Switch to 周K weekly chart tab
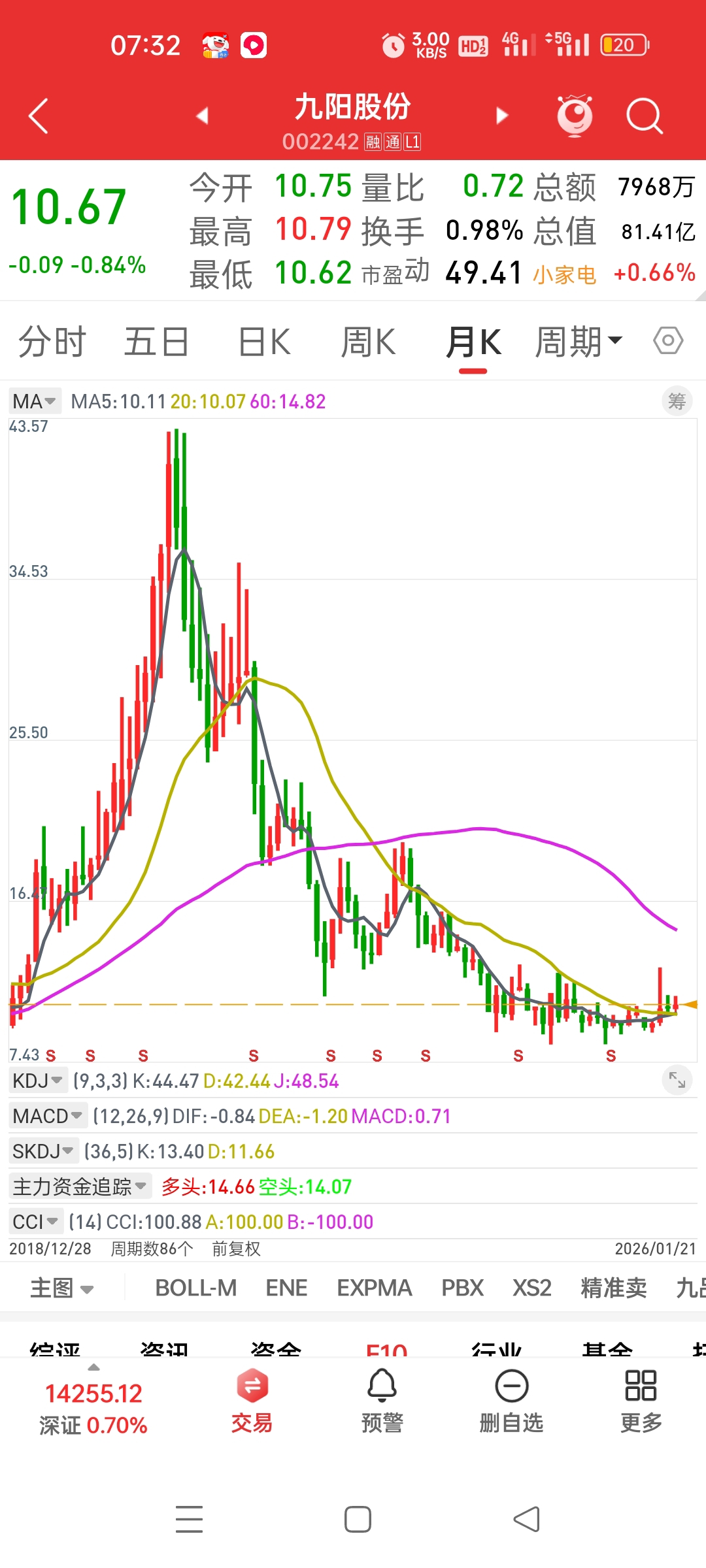 (x=369, y=342)
